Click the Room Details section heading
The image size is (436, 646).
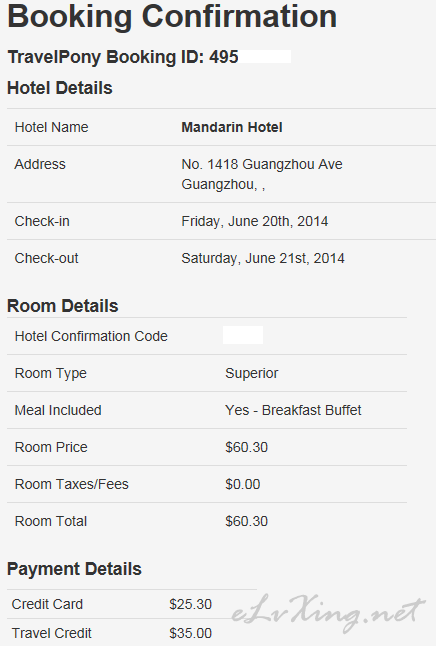(x=63, y=306)
